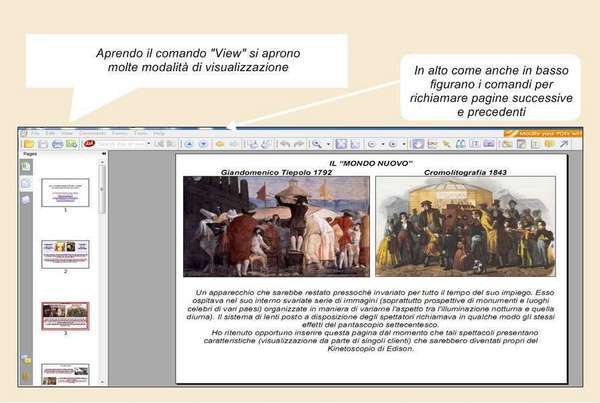Click the 'IL "MONDO NUOVO"' page title
Viewport: 600px width, 403px height.
tap(371, 164)
